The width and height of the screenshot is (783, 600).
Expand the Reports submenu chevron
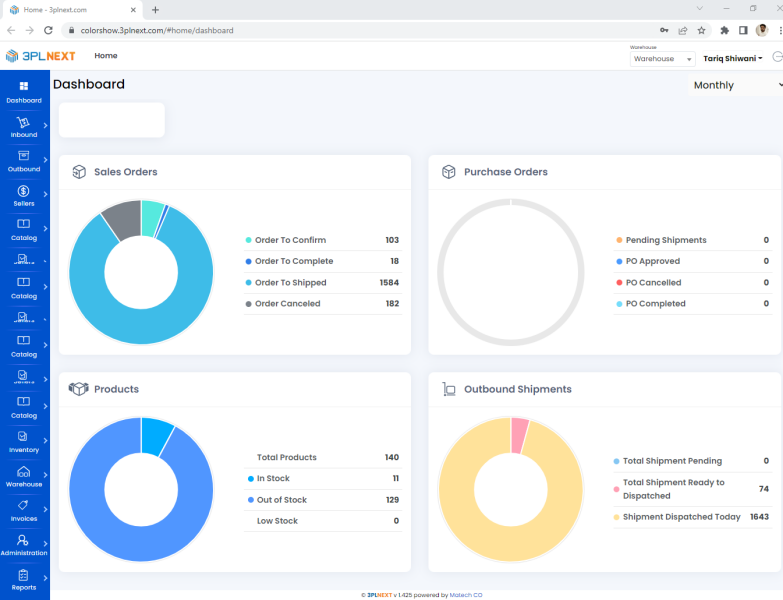click(45, 578)
